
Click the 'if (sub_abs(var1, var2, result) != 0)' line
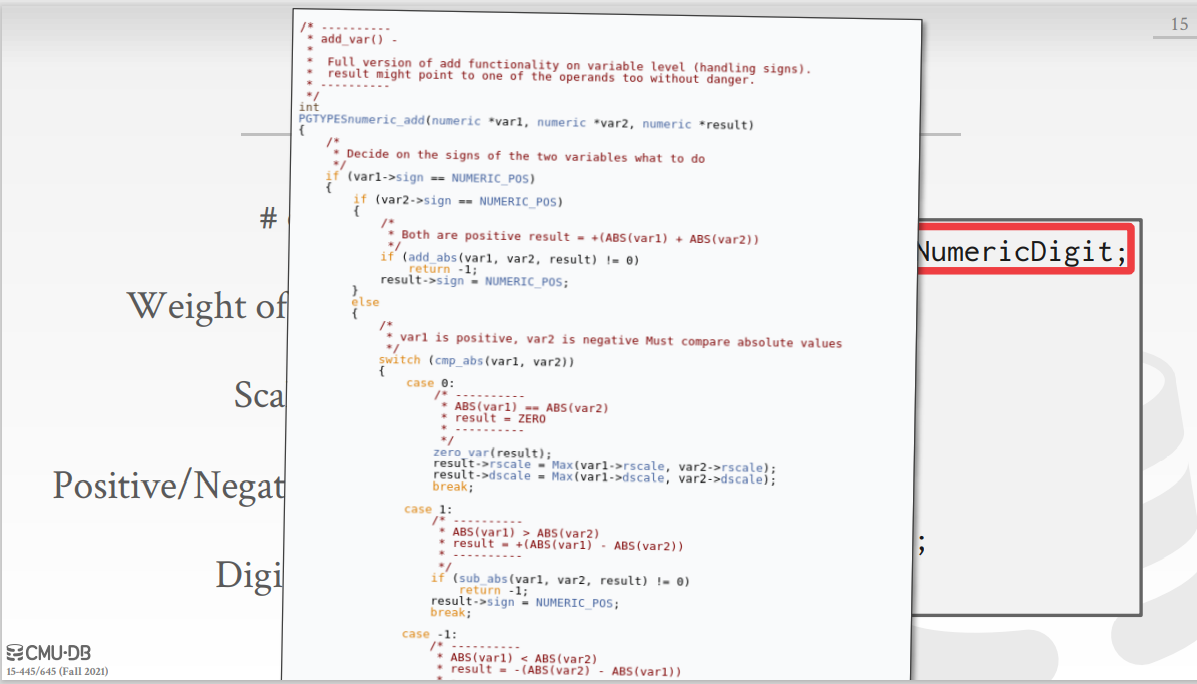pos(559,580)
